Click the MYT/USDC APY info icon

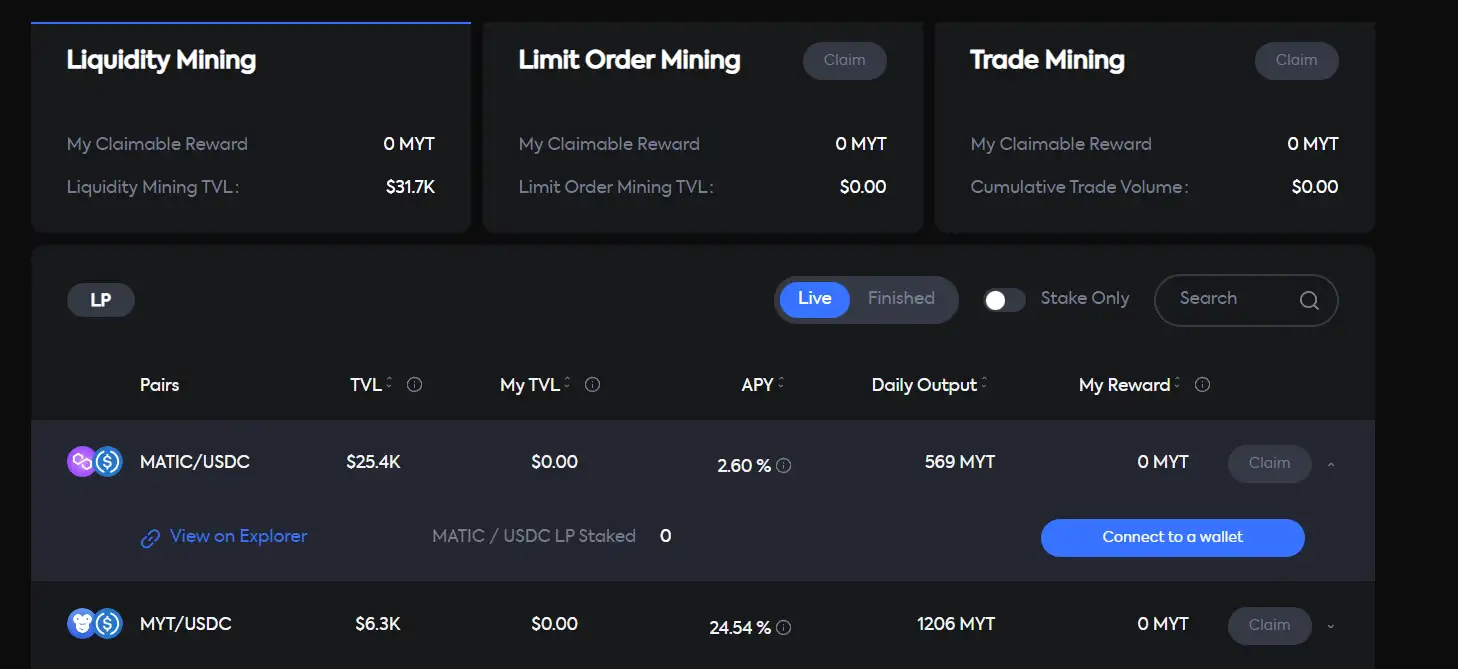(784, 628)
